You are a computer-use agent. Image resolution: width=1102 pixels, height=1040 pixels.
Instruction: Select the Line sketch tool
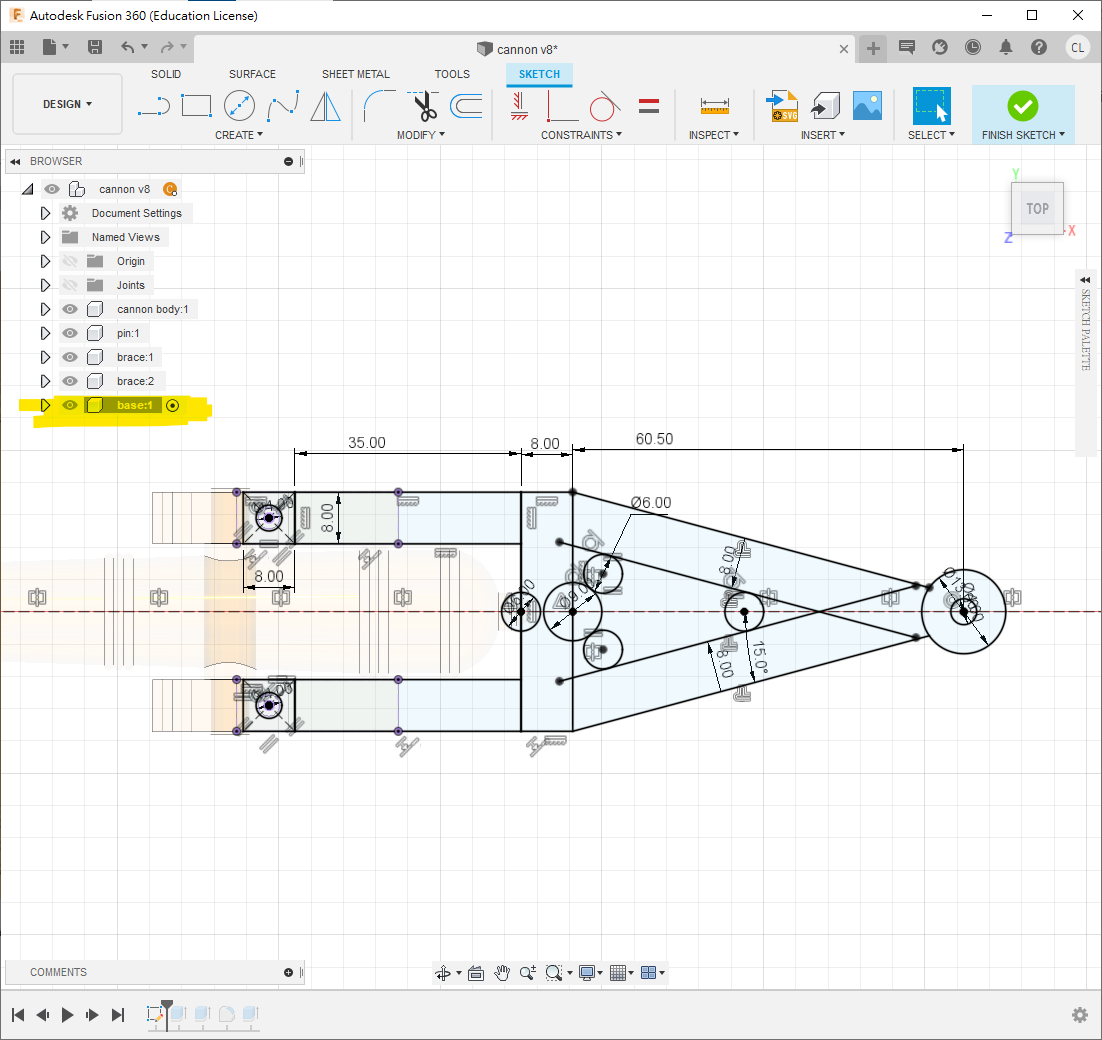coord(153,105)
